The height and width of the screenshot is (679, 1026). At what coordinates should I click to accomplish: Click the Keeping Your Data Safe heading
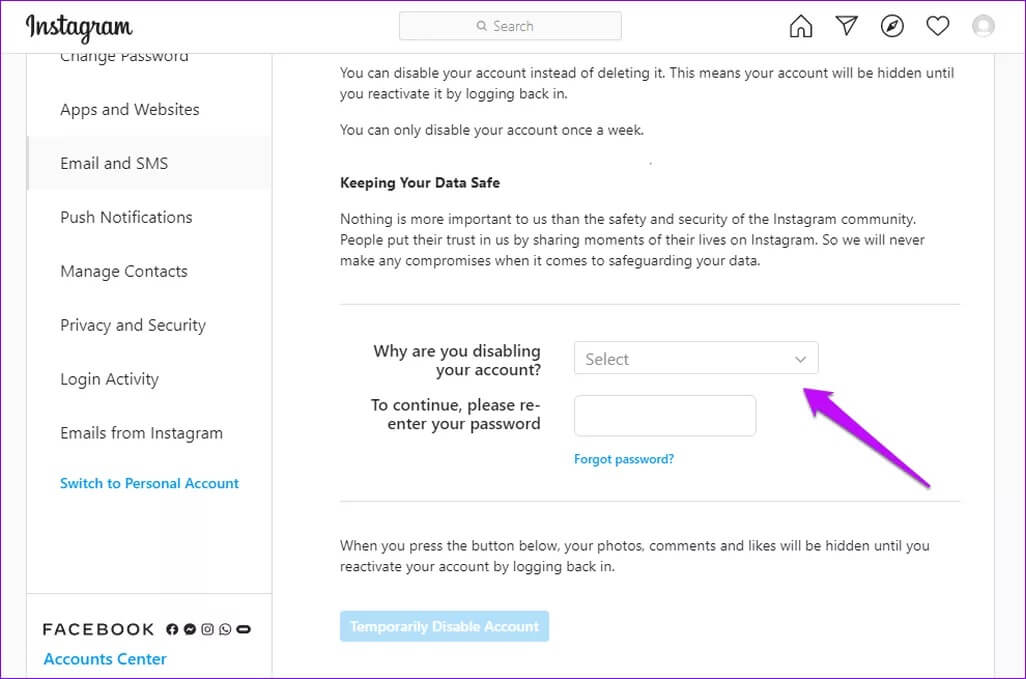tap(419, 183)
